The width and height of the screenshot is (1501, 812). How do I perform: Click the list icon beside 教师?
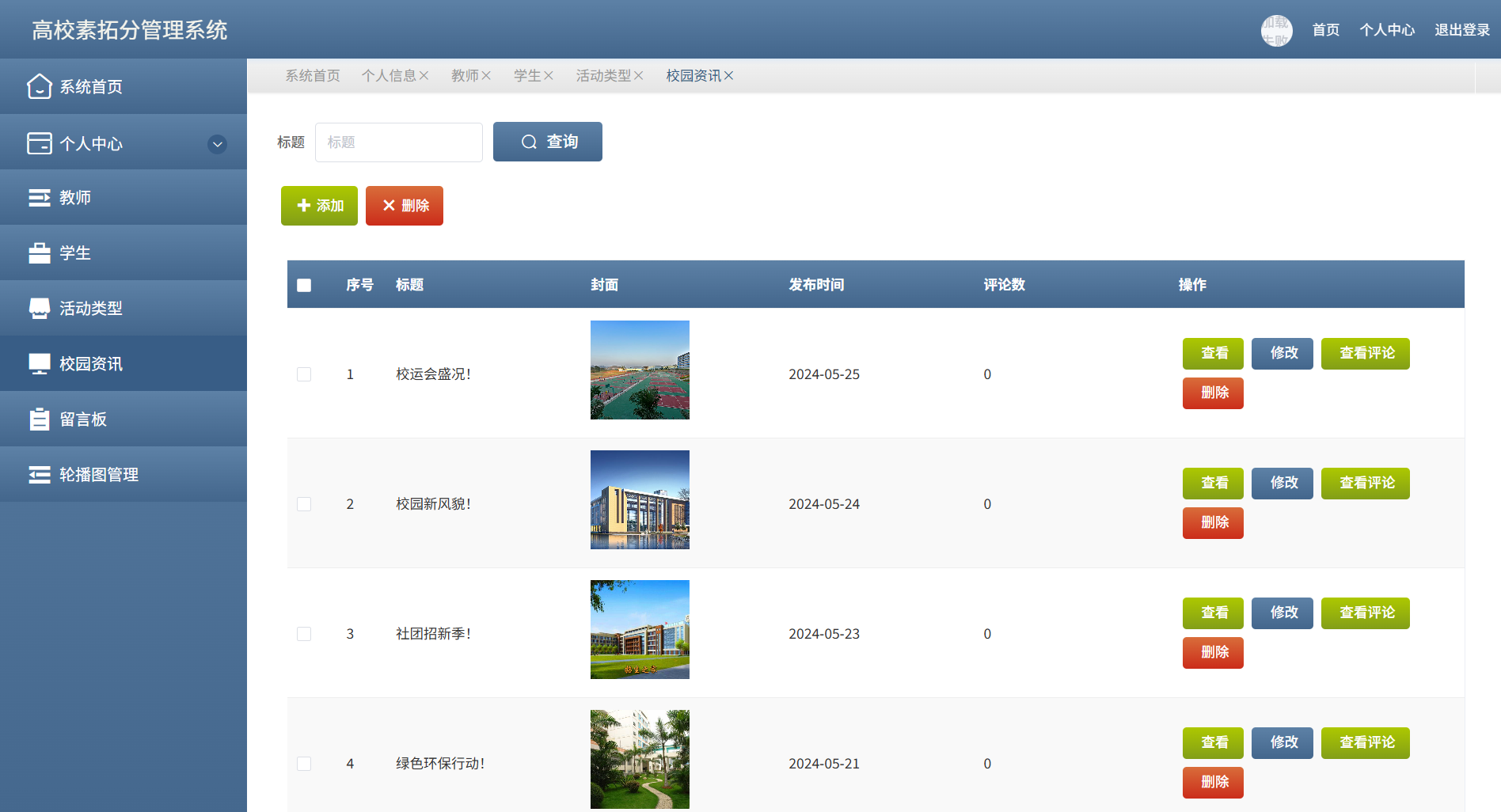click(40, 197)
